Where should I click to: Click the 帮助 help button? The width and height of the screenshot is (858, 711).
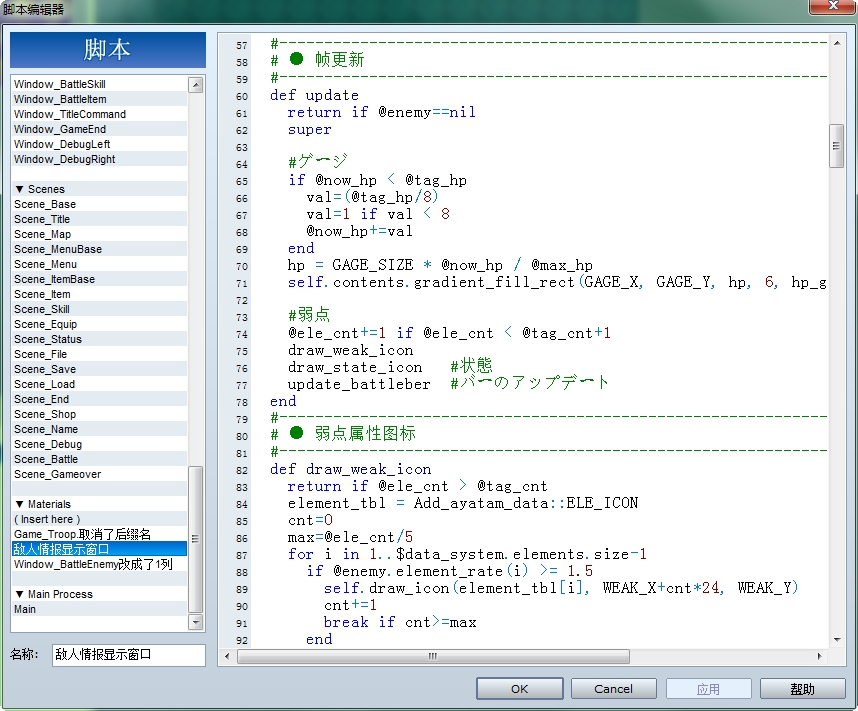[802, 689]
